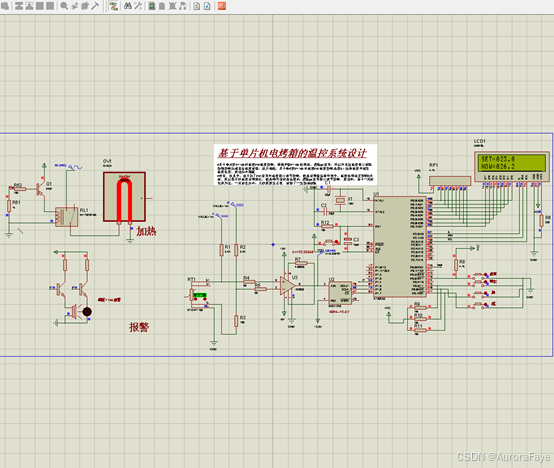This screenshot has height=468, width=554.
Task: Select the hammer decompose tool
Action: [x=95, y=6]
